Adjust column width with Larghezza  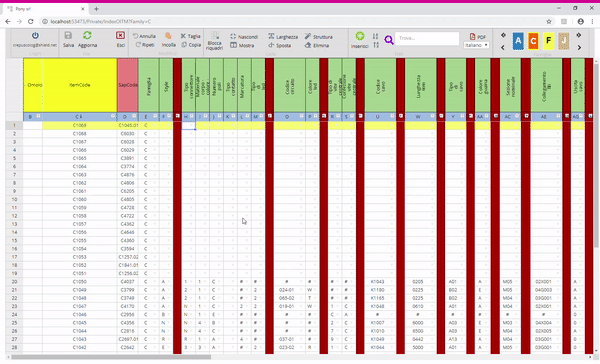pyautogui.click(x=283, y=37)
